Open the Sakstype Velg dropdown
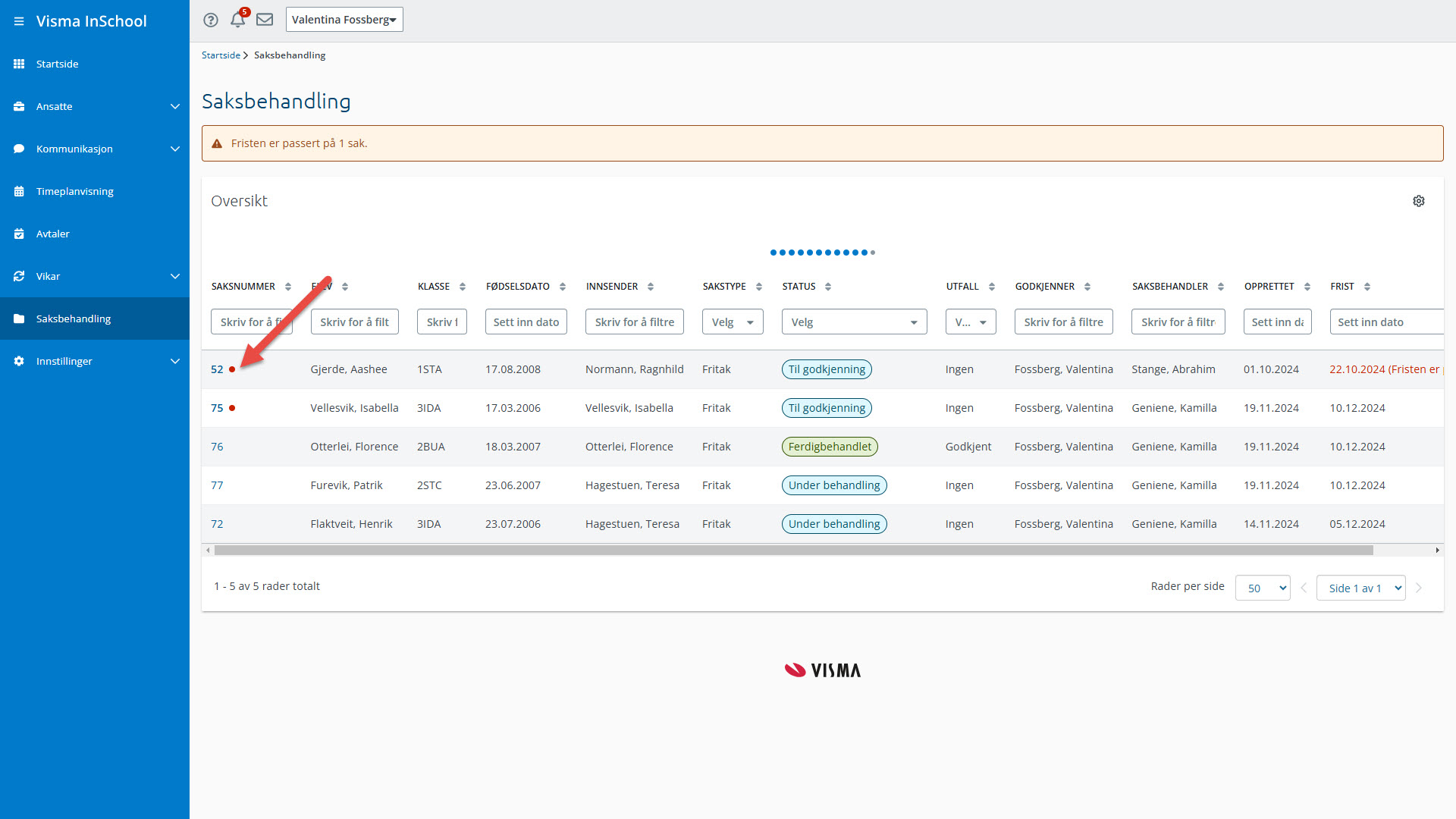Image resolution: width=1456 pixels, height=819 pixels. [732, 322]
